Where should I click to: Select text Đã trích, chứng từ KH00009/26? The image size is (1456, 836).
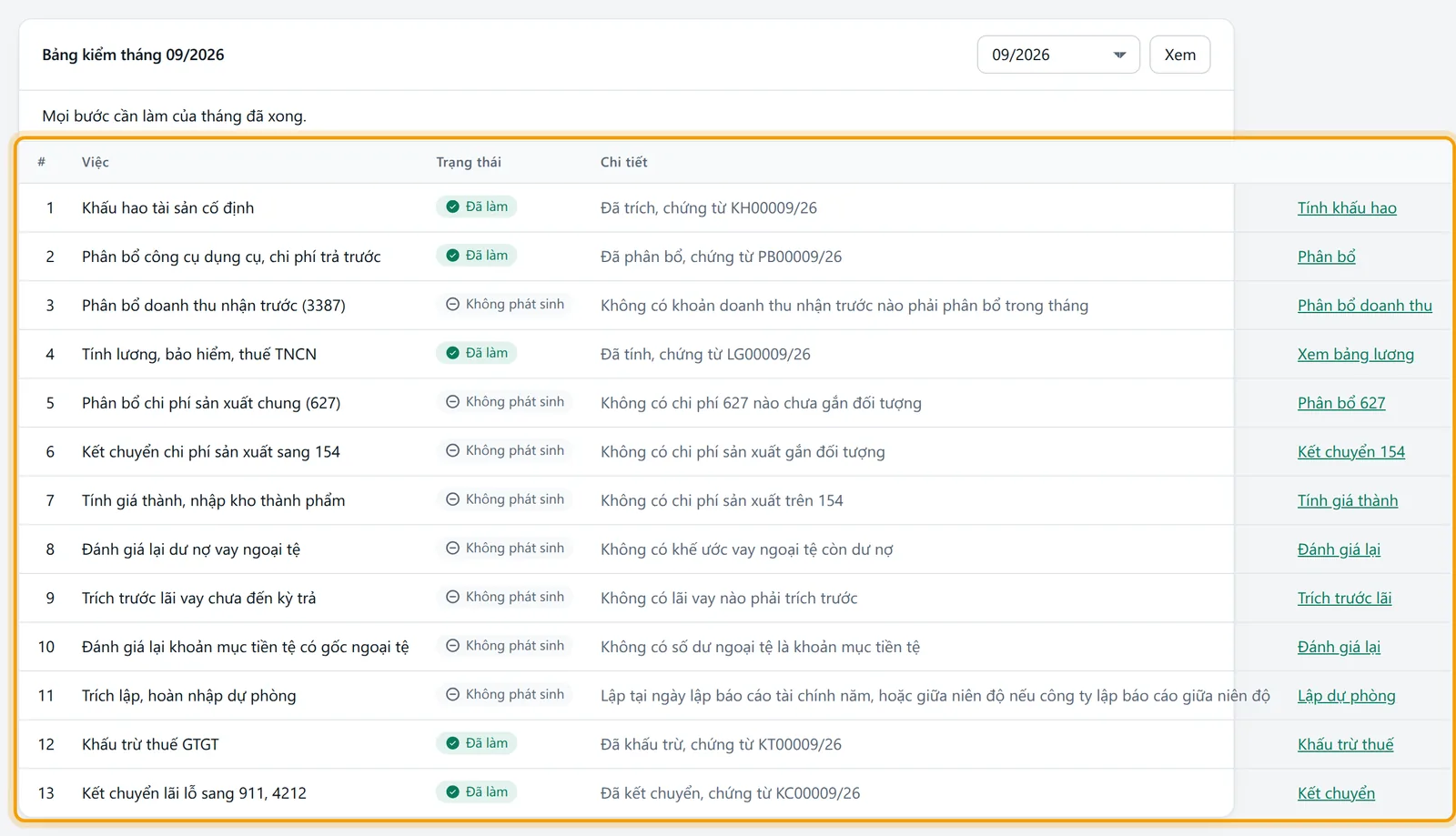pos(709,208)
